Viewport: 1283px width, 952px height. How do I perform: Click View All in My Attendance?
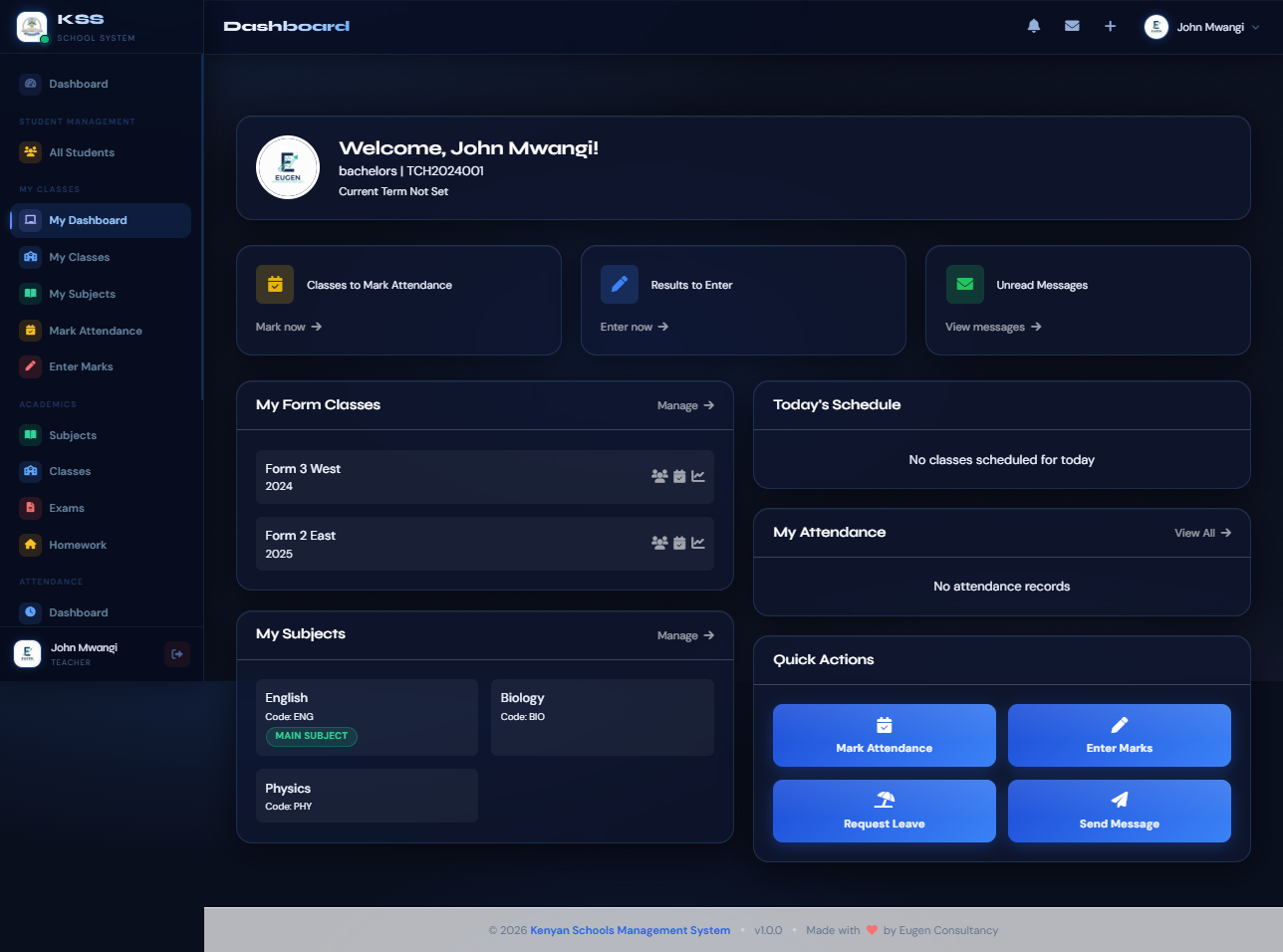pos(1202,533)
